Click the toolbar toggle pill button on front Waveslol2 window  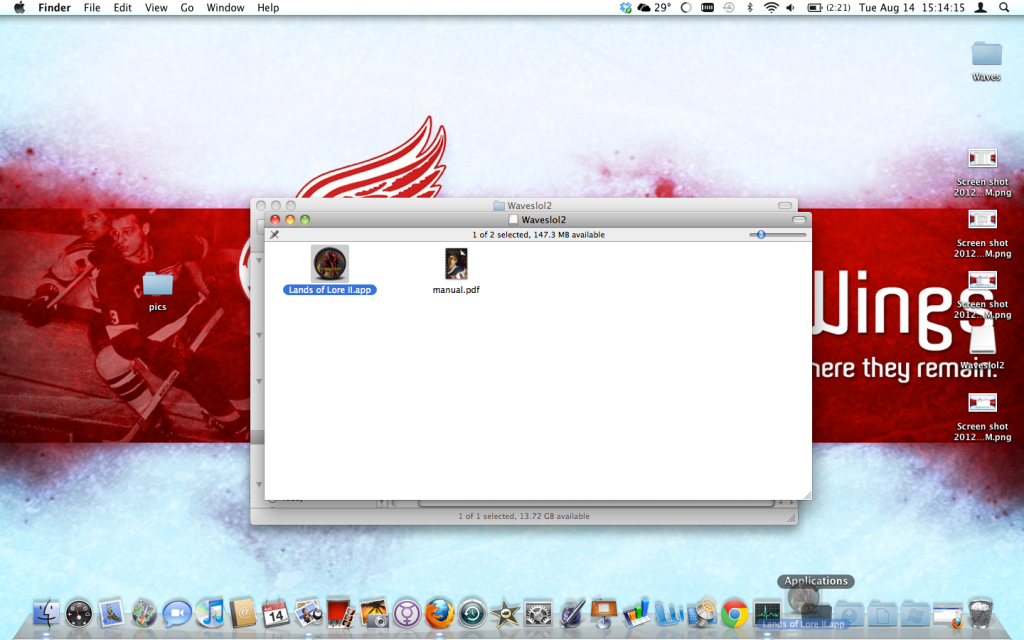click(799, 219)
